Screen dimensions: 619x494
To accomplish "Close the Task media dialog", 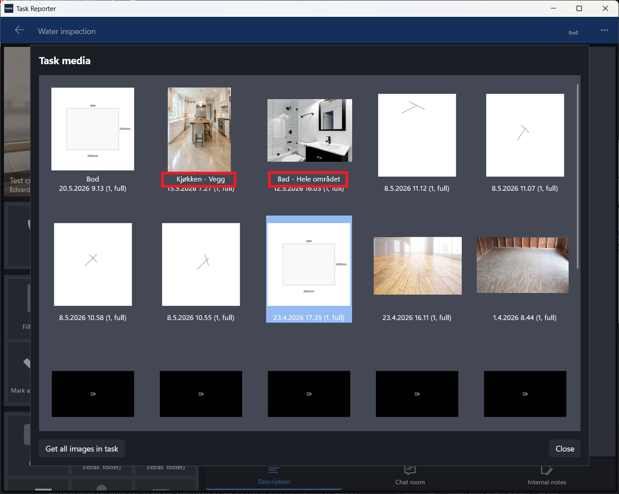I will click(565, 449).
